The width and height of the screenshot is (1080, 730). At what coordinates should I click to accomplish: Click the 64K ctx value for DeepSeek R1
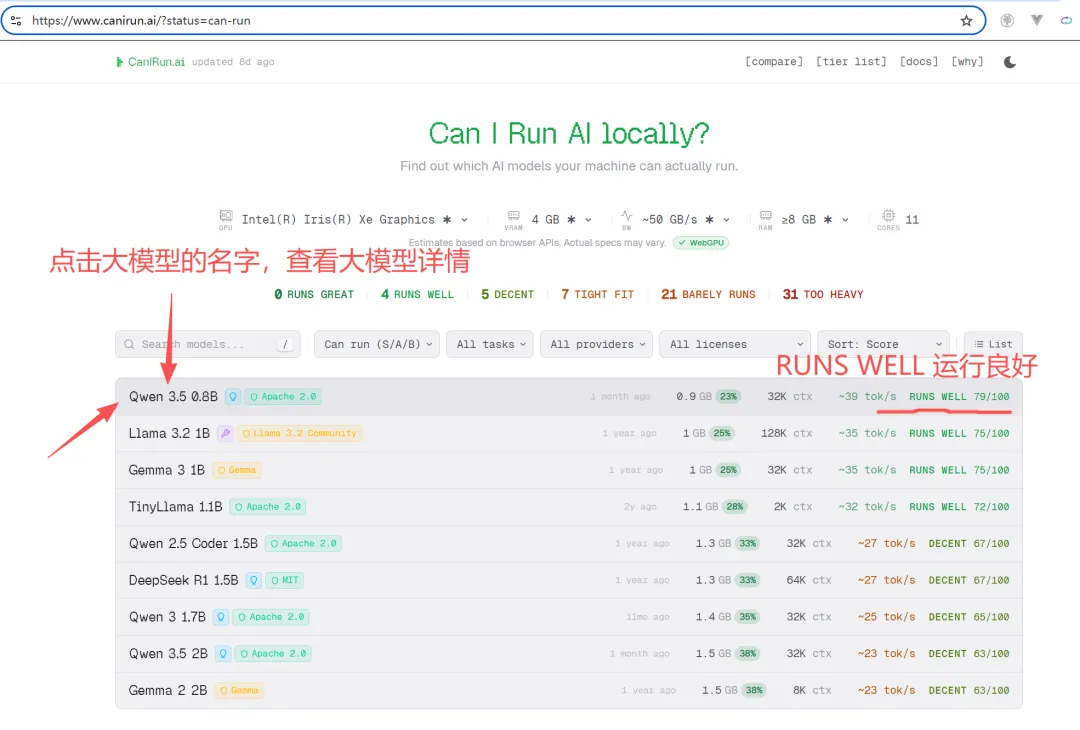[x=809, y=580]
